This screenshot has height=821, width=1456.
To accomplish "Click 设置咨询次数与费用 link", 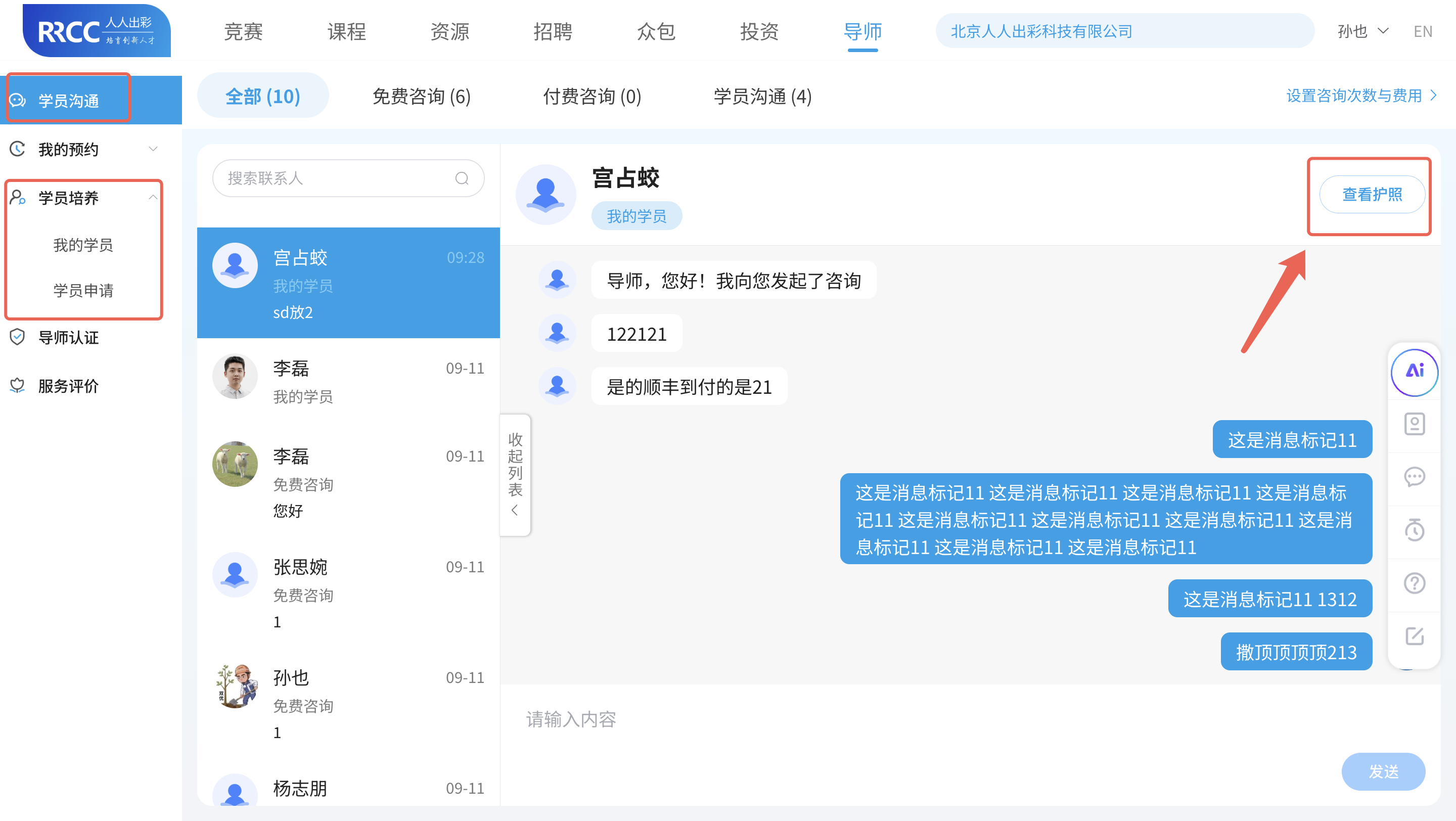I will tap(1361, 96).
